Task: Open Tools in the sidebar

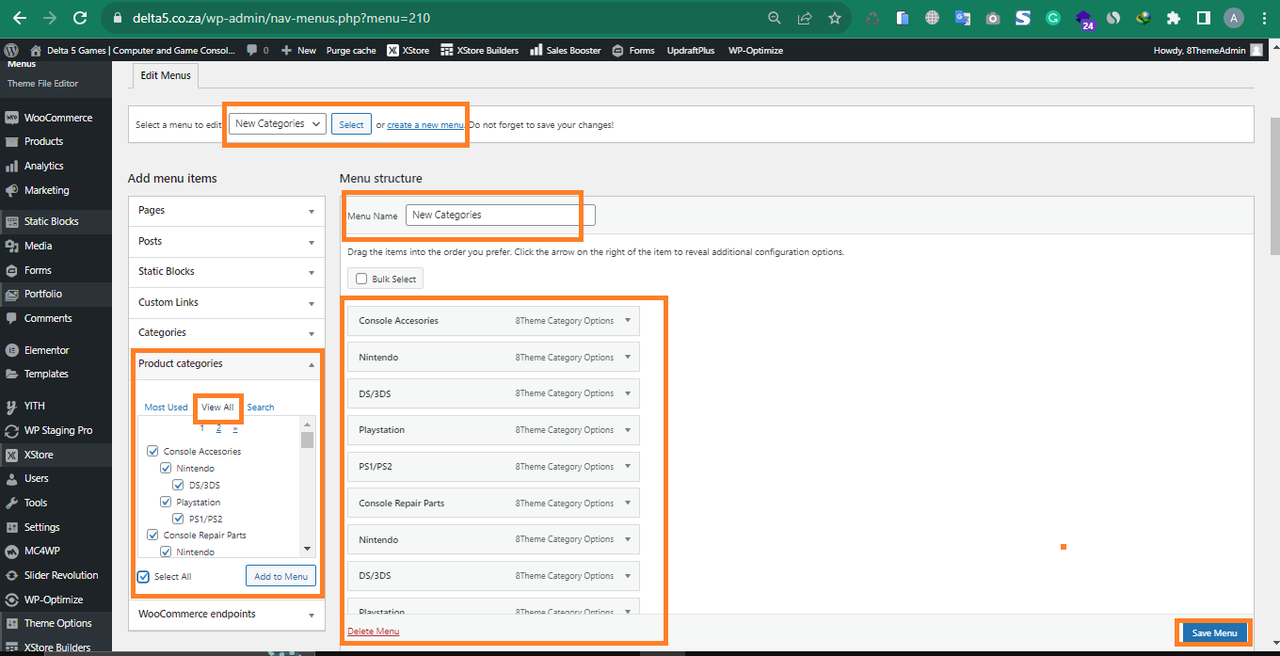Action: (35, 503)
